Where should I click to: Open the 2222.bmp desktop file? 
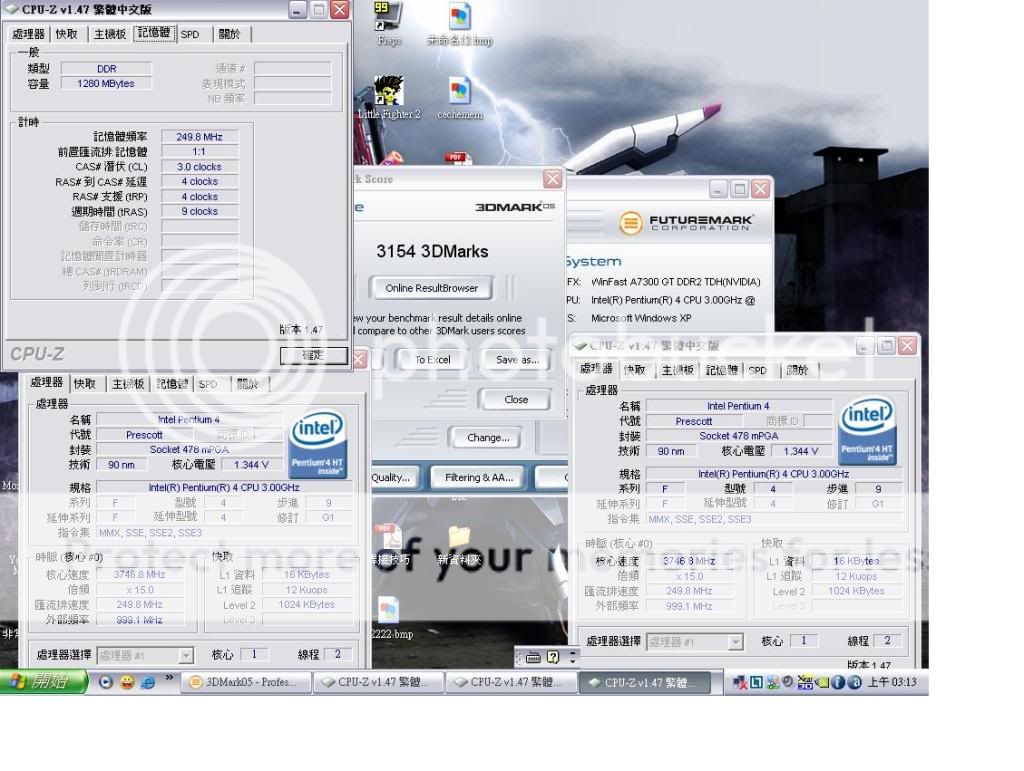click(390, 618)
